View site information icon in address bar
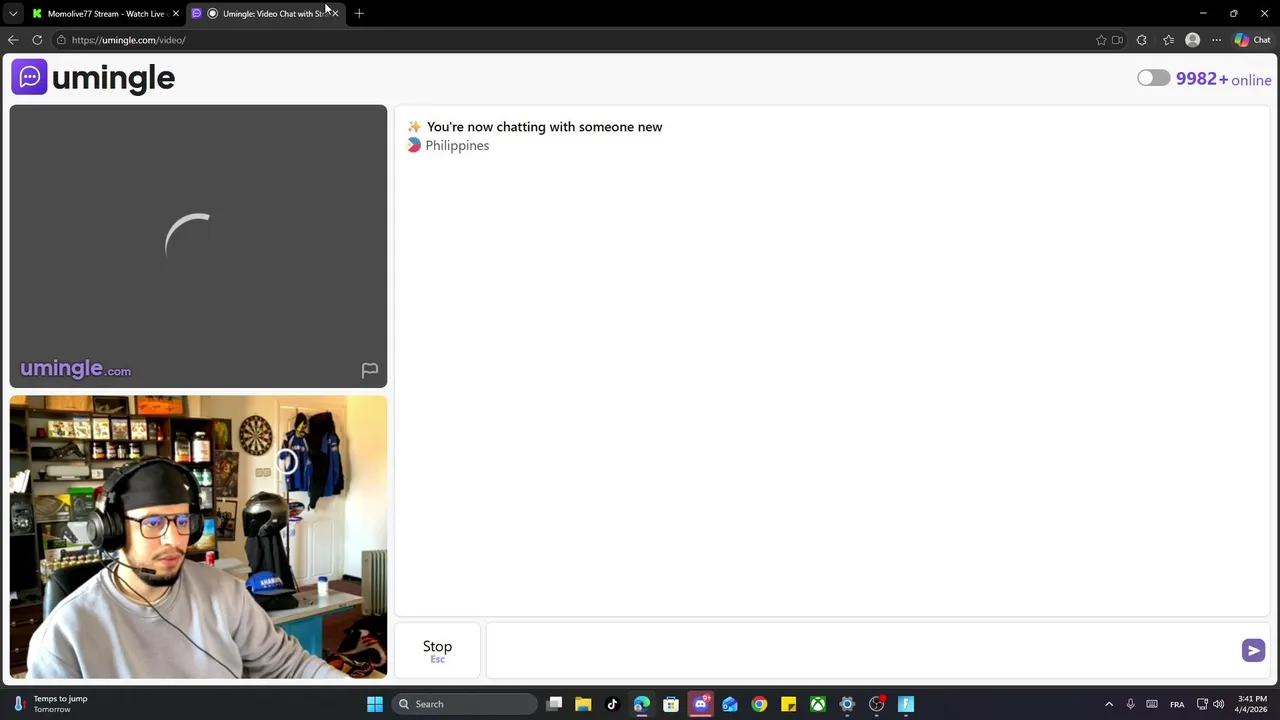Image resolution: width=1280 pixels, height=720 pixels. 61,40
